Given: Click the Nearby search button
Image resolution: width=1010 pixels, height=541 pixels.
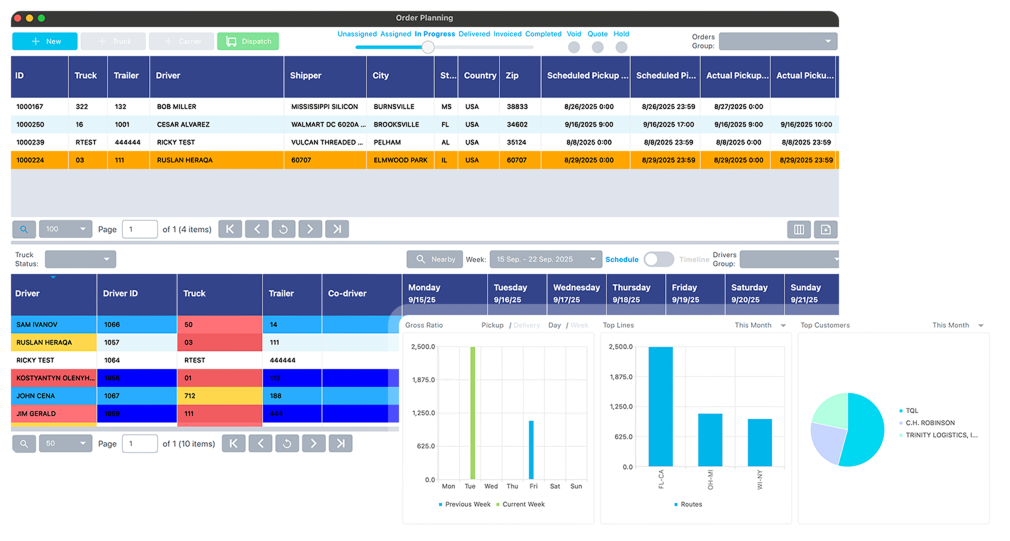Looking at the screenshot, I should tap(433, 259).
